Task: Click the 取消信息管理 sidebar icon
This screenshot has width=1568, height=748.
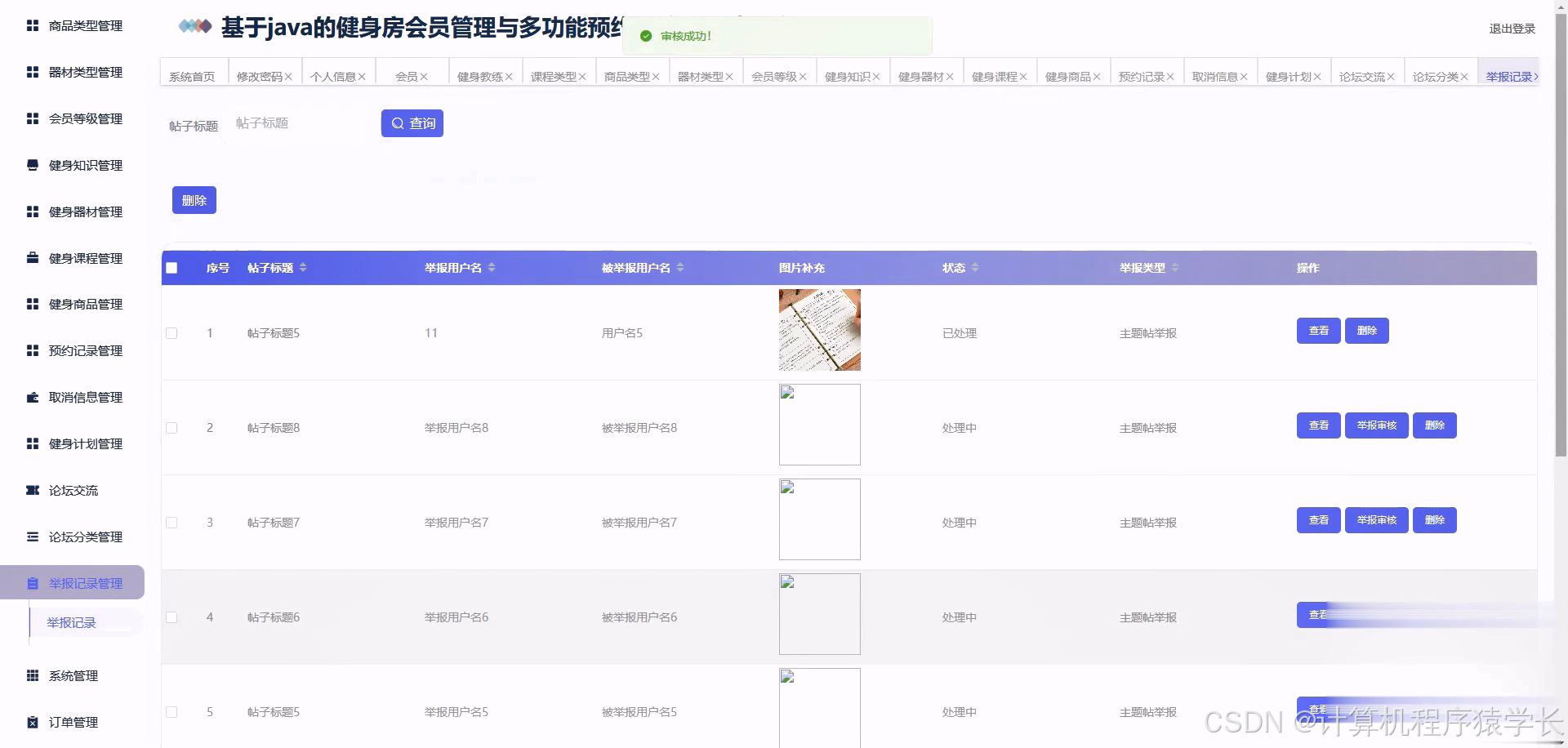Action: point(33,398)
